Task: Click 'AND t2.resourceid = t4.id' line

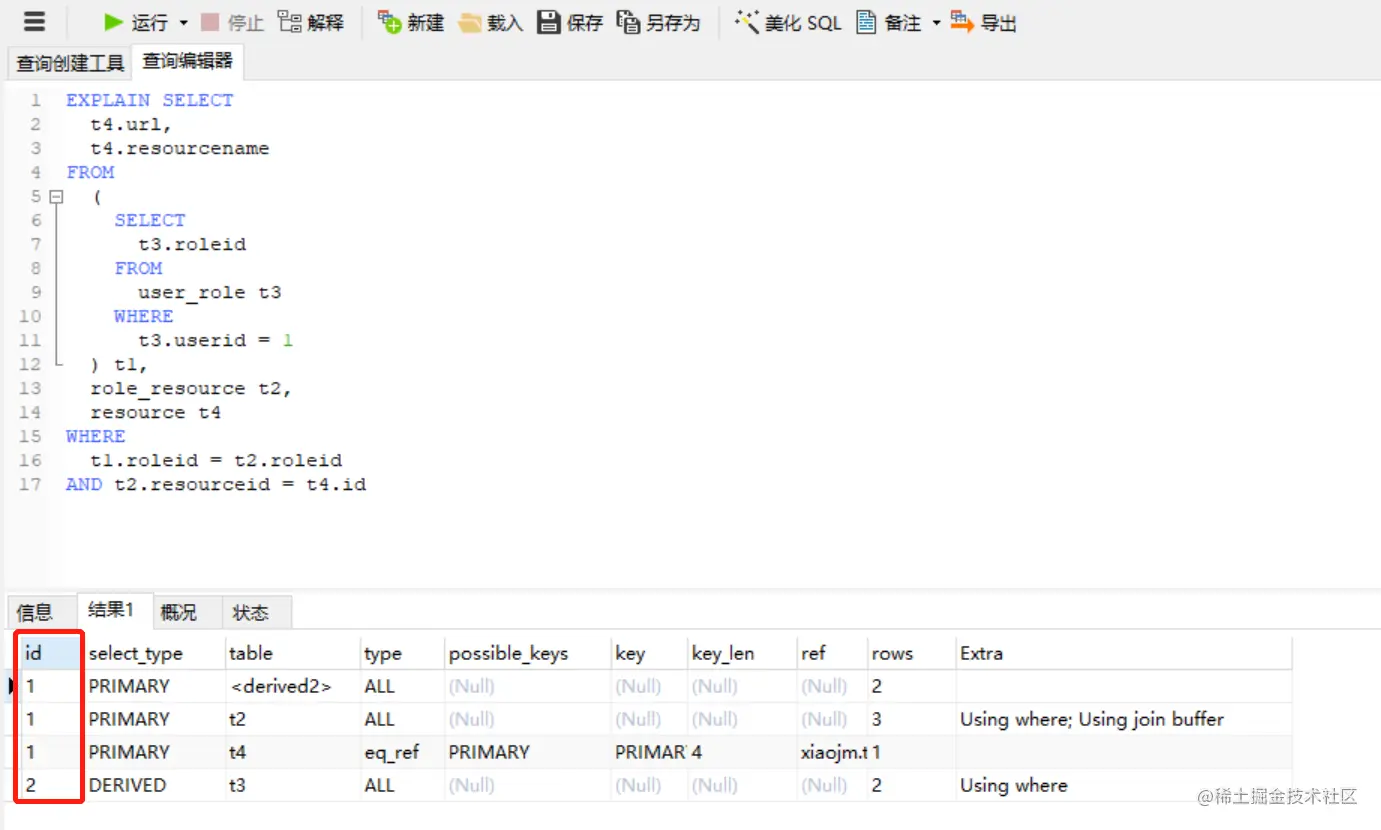Action: [x=216, y=484]
